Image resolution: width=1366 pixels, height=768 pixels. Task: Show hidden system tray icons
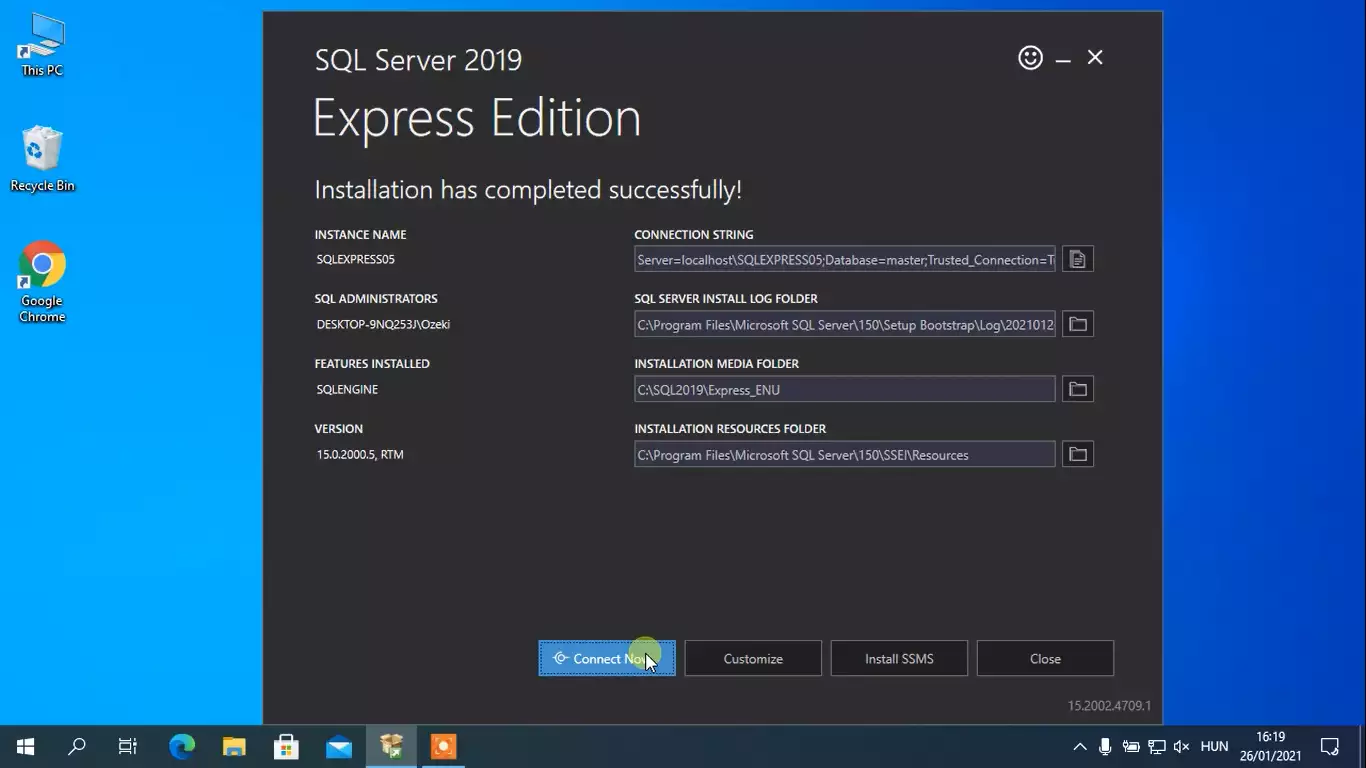[x=1080, y=746]
